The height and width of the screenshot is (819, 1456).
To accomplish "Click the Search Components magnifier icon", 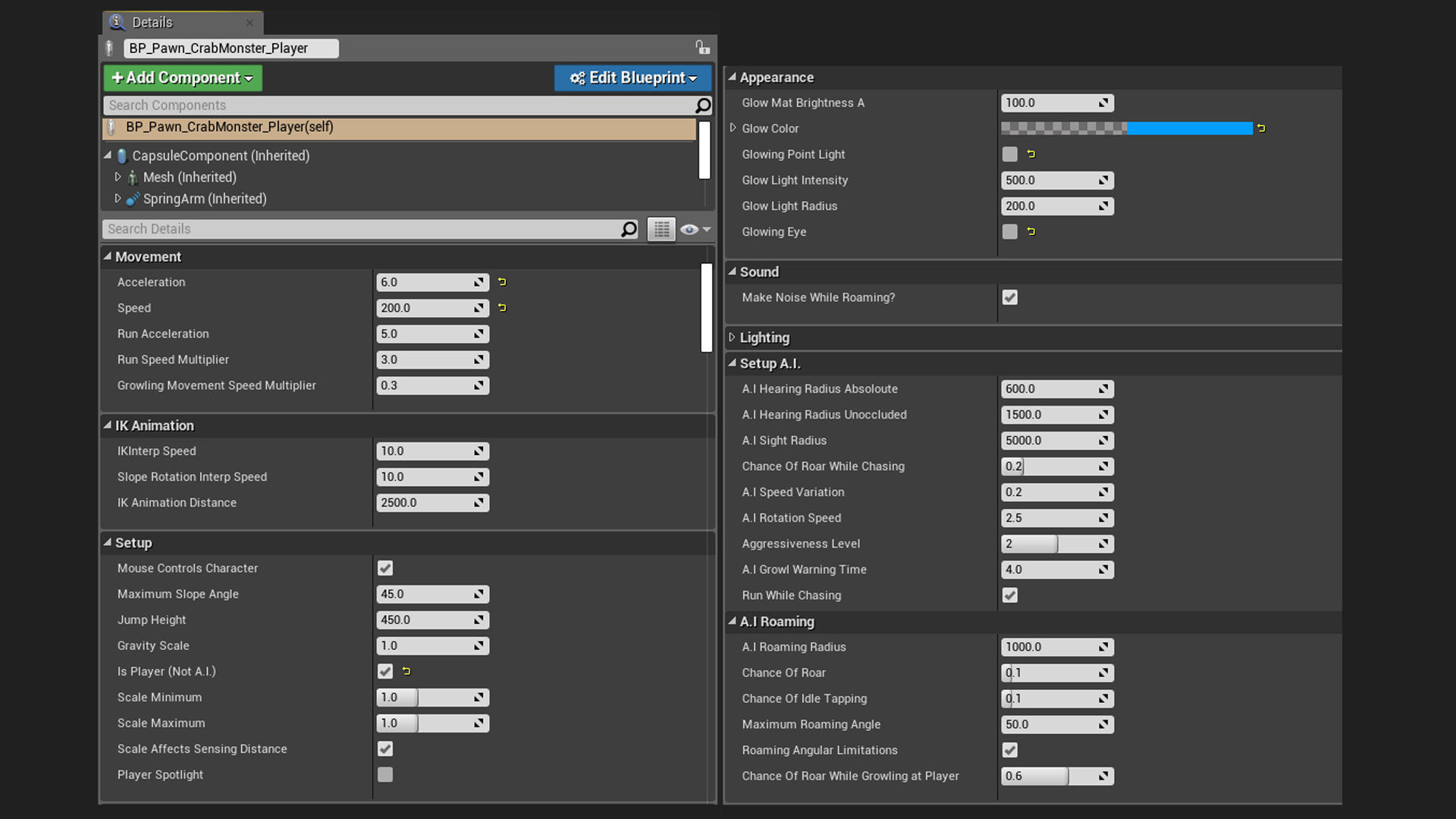I will click(703, 105).
